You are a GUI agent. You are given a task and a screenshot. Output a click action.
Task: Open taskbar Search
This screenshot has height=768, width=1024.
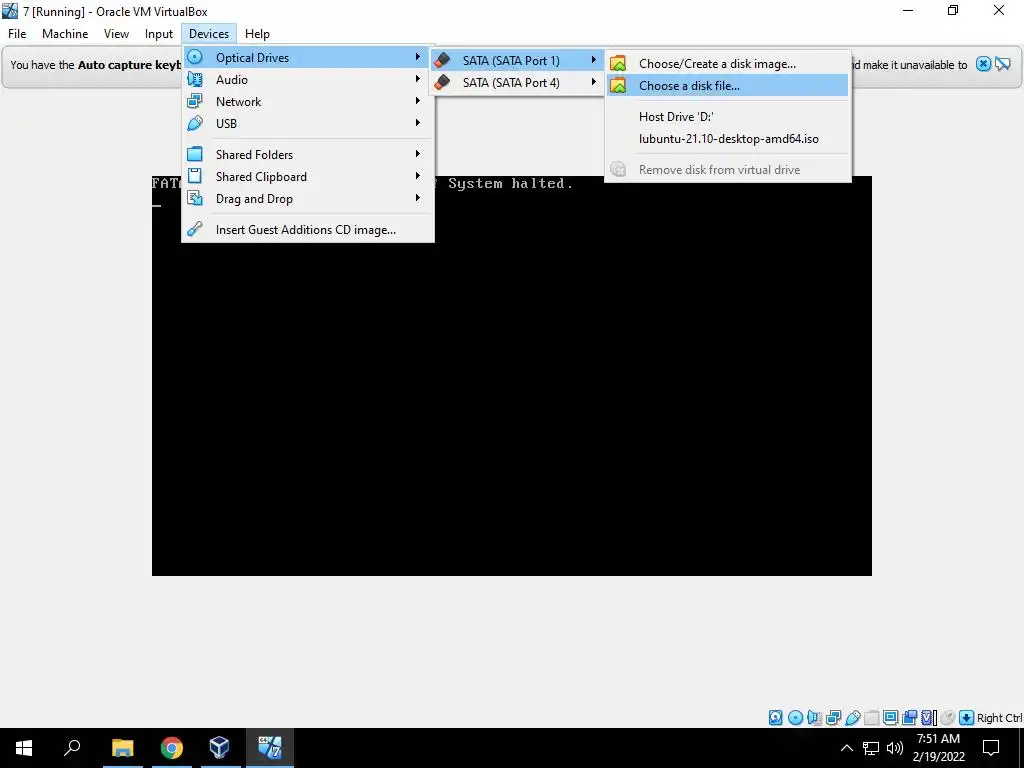coord(72,748)
